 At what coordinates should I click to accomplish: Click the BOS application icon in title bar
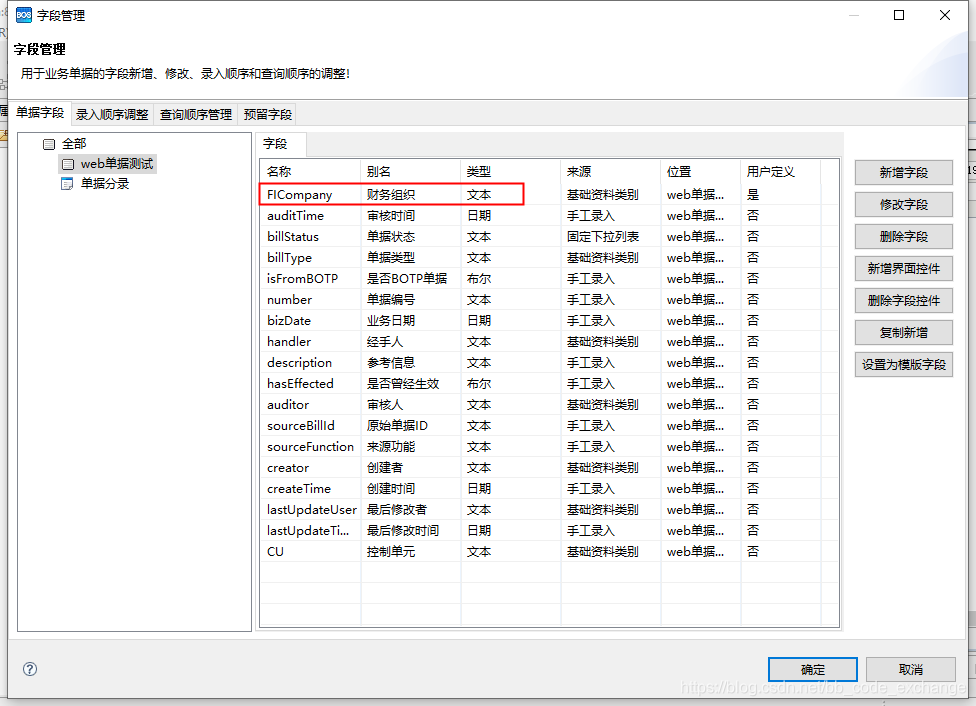24,15
